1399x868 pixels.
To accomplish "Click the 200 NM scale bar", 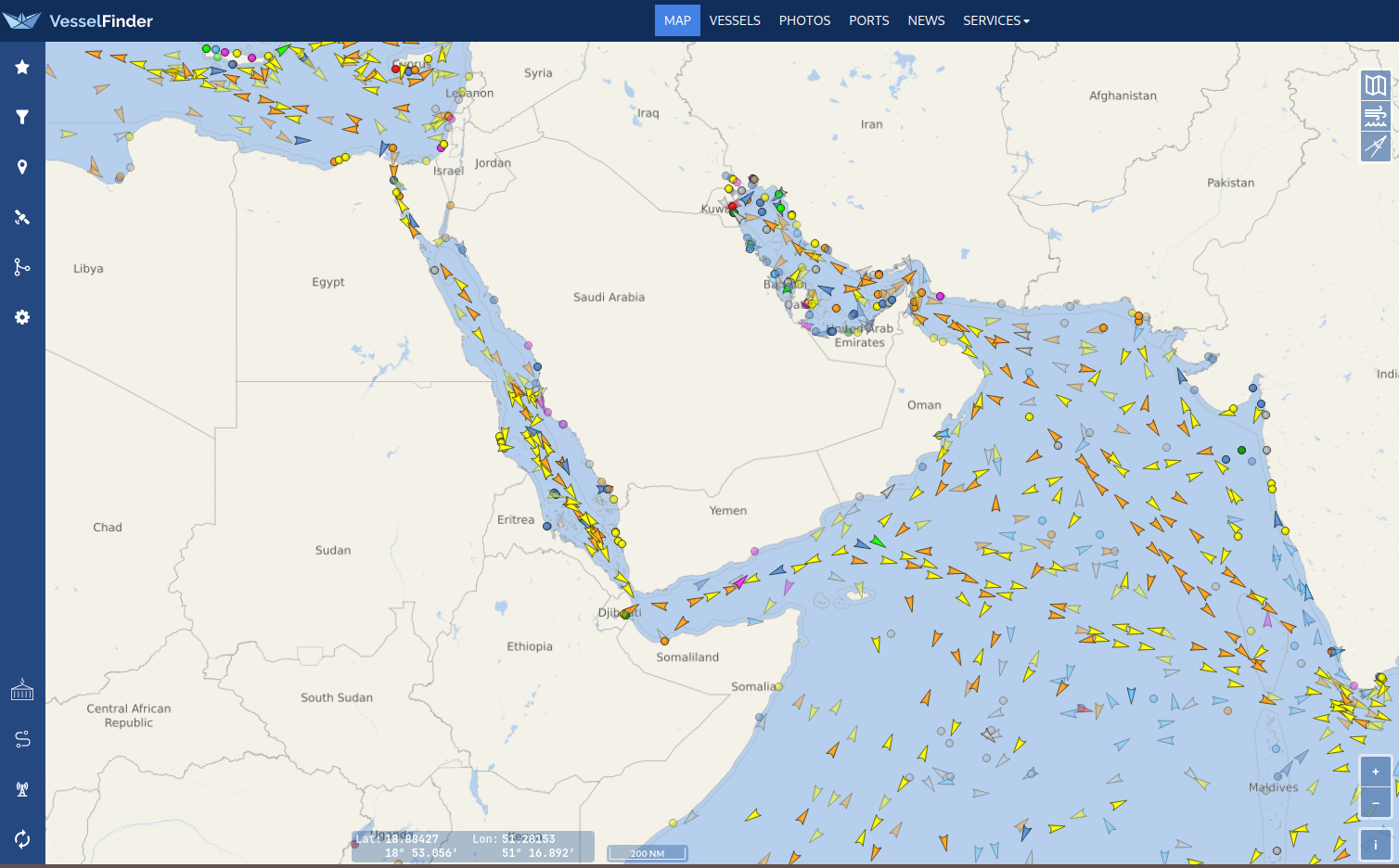I will pyautogui.click(x=648, y=853).
